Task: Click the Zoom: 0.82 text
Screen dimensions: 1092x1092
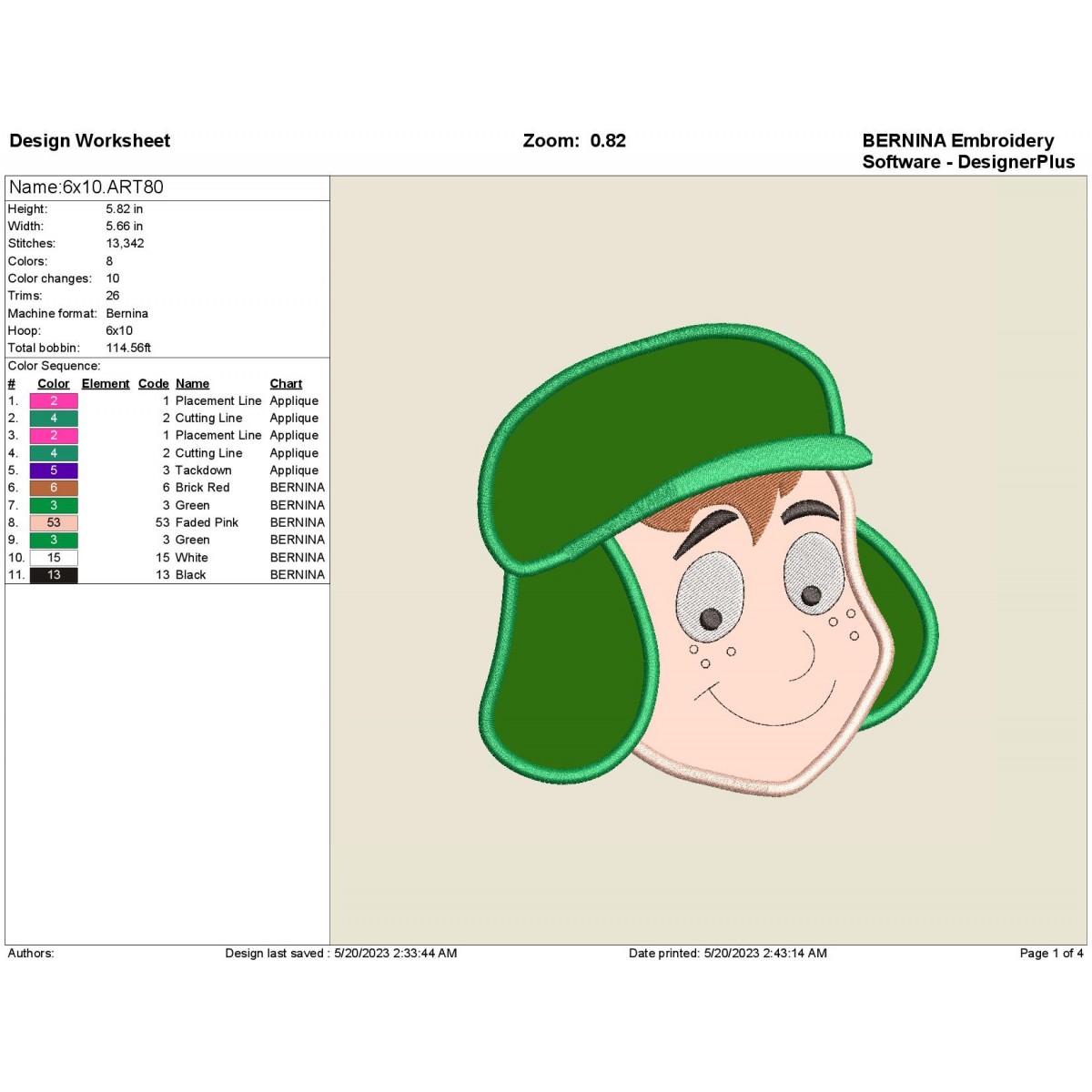Action: 574,141
